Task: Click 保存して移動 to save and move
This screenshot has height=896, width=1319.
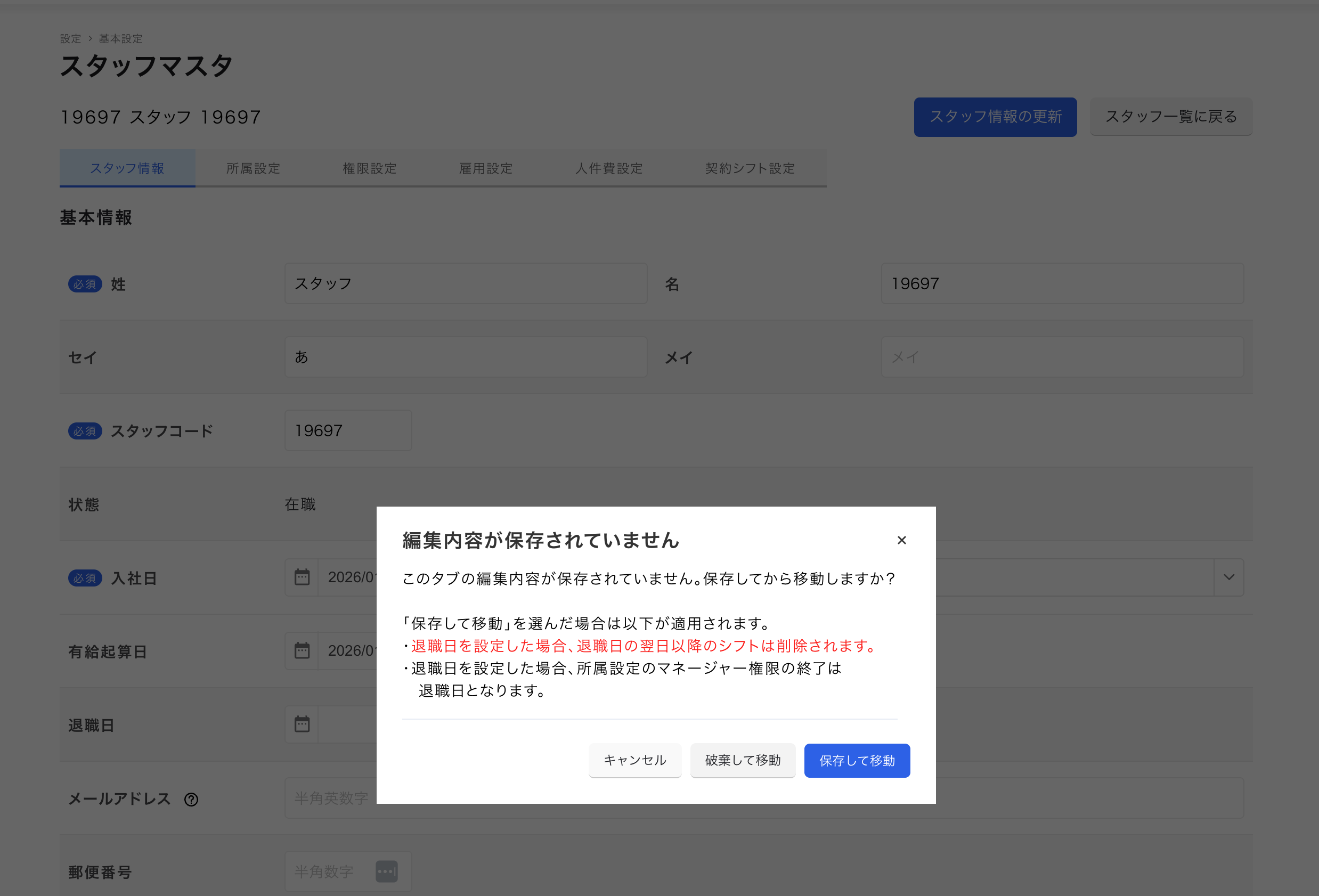Action: [x=857, y=760]
